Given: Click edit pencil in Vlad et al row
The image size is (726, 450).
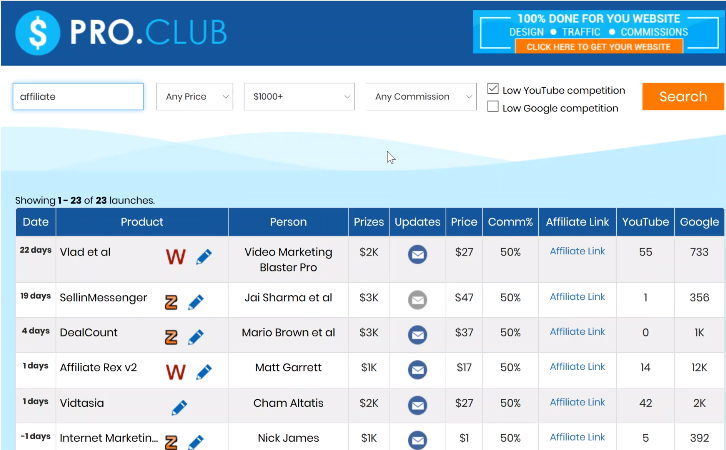Looking at the screenshot, I should 204,256.
